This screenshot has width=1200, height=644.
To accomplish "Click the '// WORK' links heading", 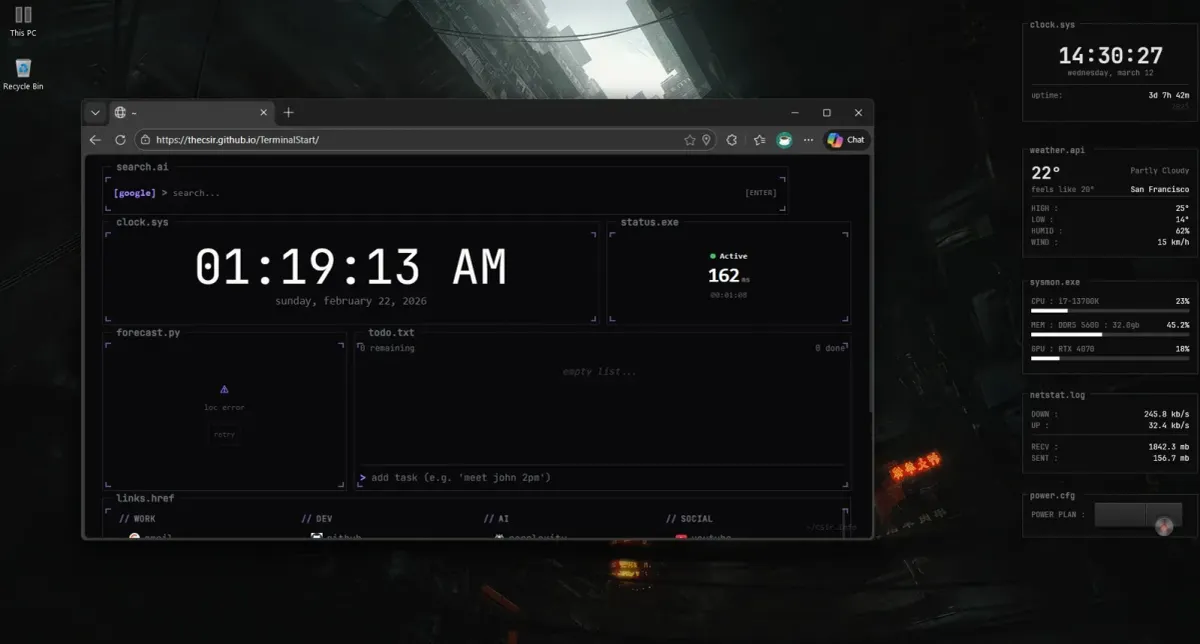I will (x=137, y=519).
